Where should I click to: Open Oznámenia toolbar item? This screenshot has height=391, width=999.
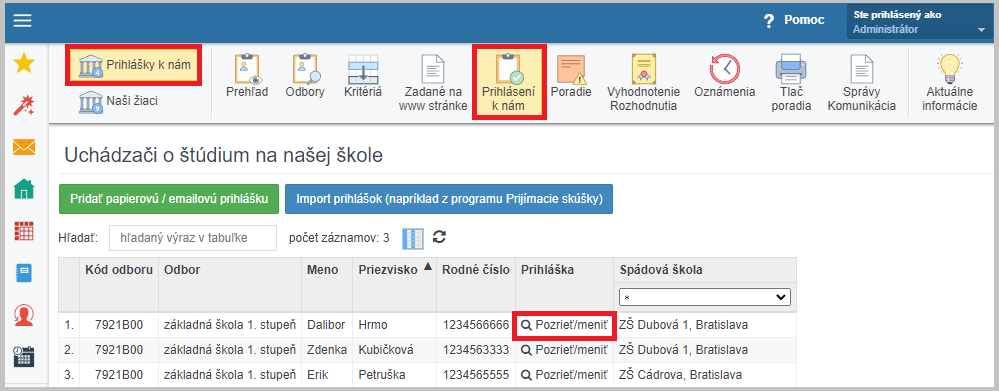tap(725, 76)
